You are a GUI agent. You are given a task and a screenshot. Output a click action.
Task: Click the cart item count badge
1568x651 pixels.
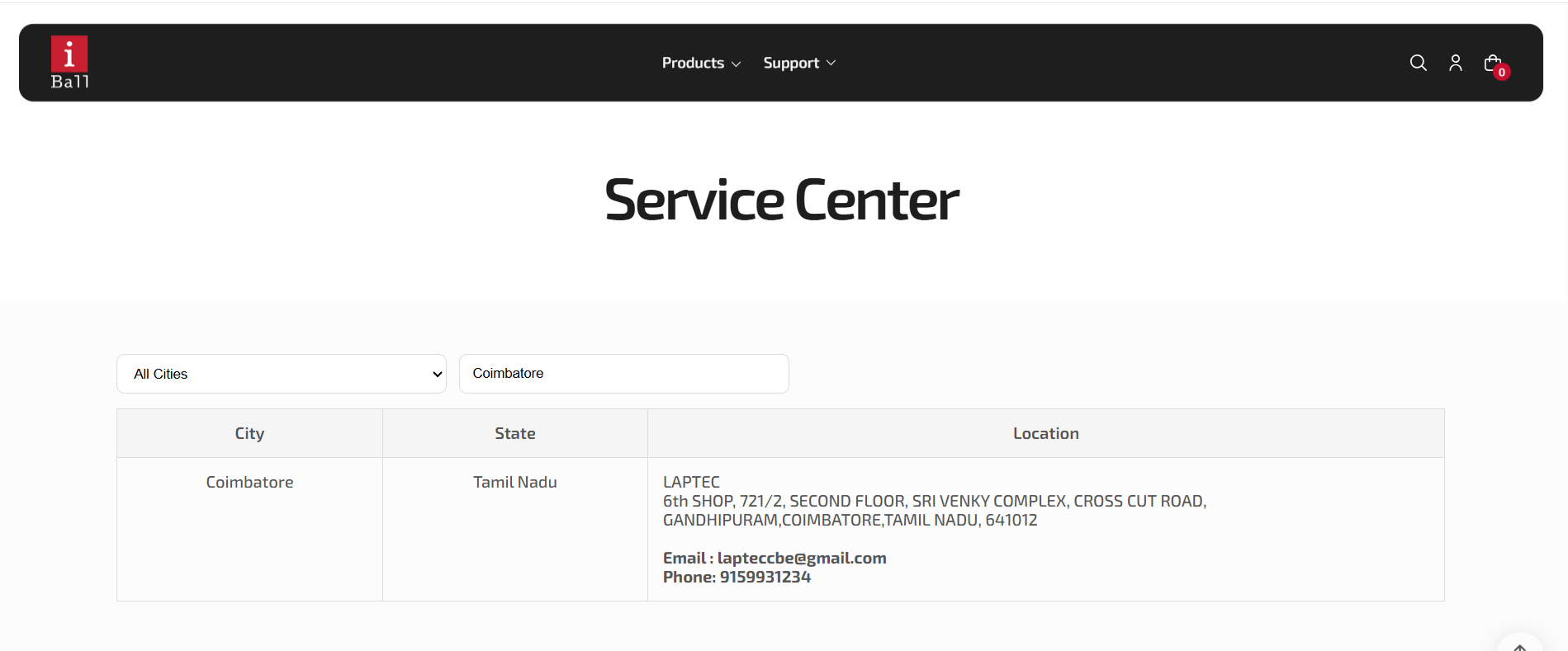point(1502,73)
